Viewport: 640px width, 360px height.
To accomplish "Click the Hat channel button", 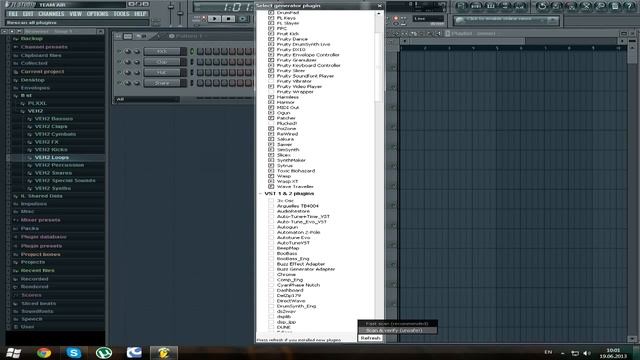I will pos(162,73).
